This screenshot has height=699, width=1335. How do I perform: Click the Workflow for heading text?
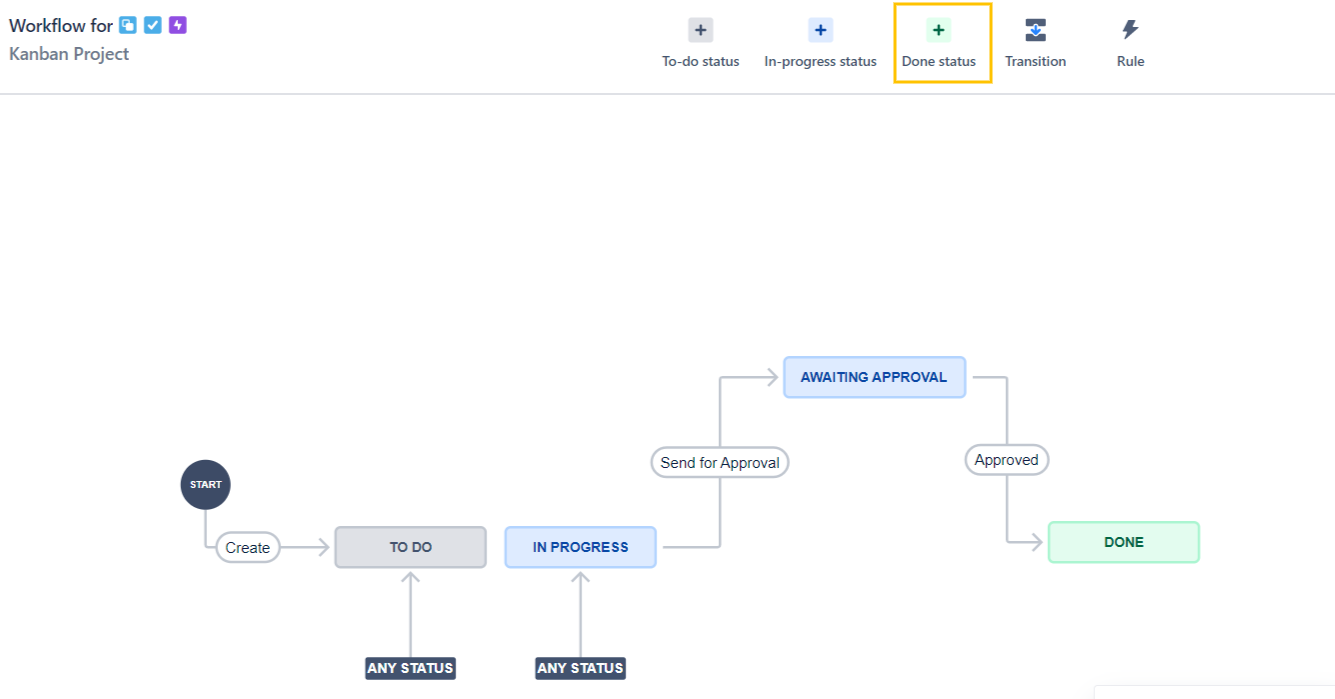tap(61, 26)
